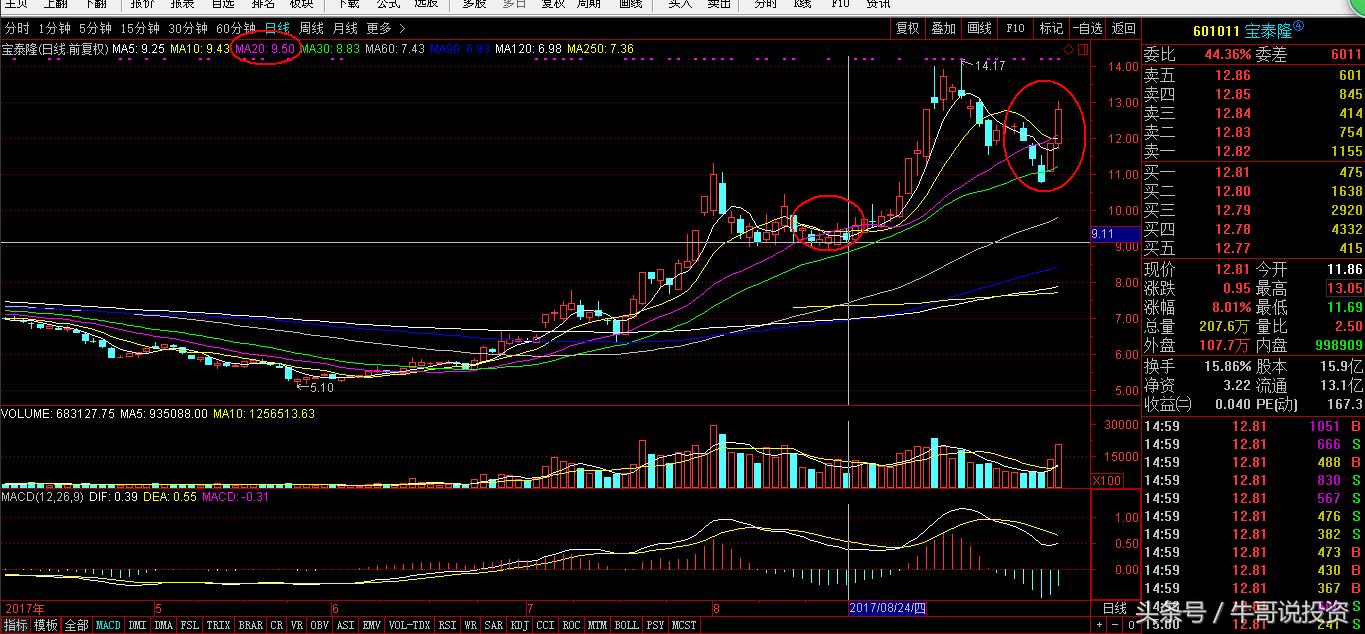Switch chart to 60分钟 period
Screen dimensions: 1365x634
pyautogui.click(x=237, y=28)
